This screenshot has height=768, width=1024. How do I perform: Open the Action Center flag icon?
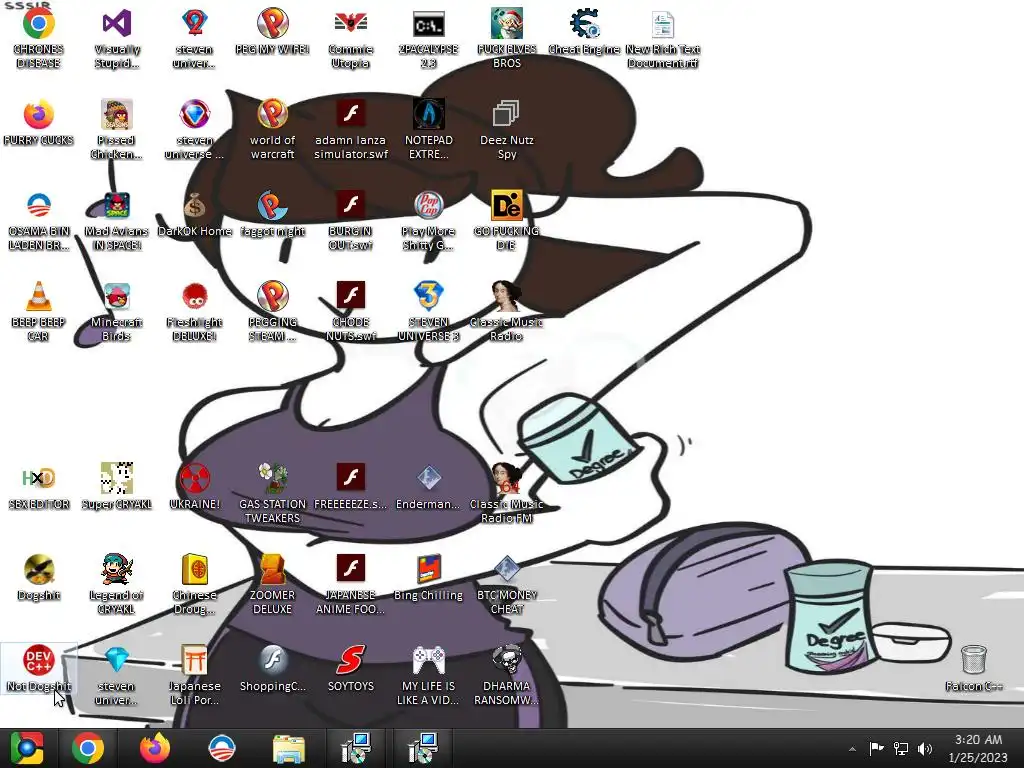click(876, 748)
